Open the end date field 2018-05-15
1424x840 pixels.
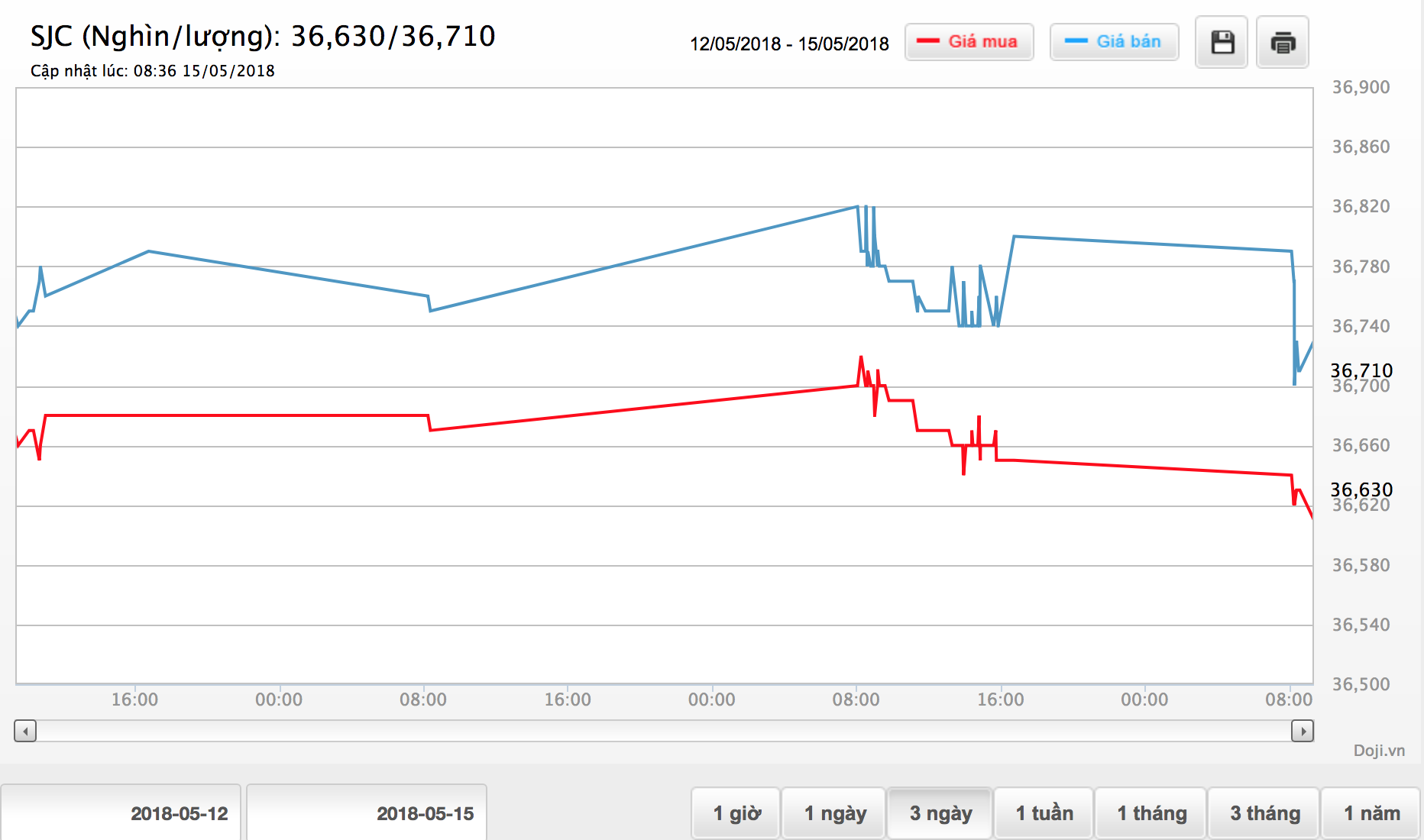point(367,813)
